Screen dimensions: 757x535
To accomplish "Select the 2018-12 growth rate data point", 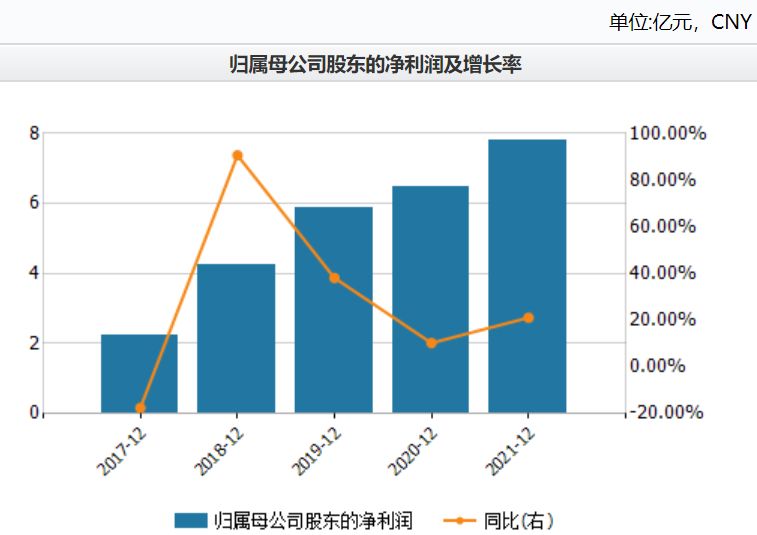I will 237,155.
